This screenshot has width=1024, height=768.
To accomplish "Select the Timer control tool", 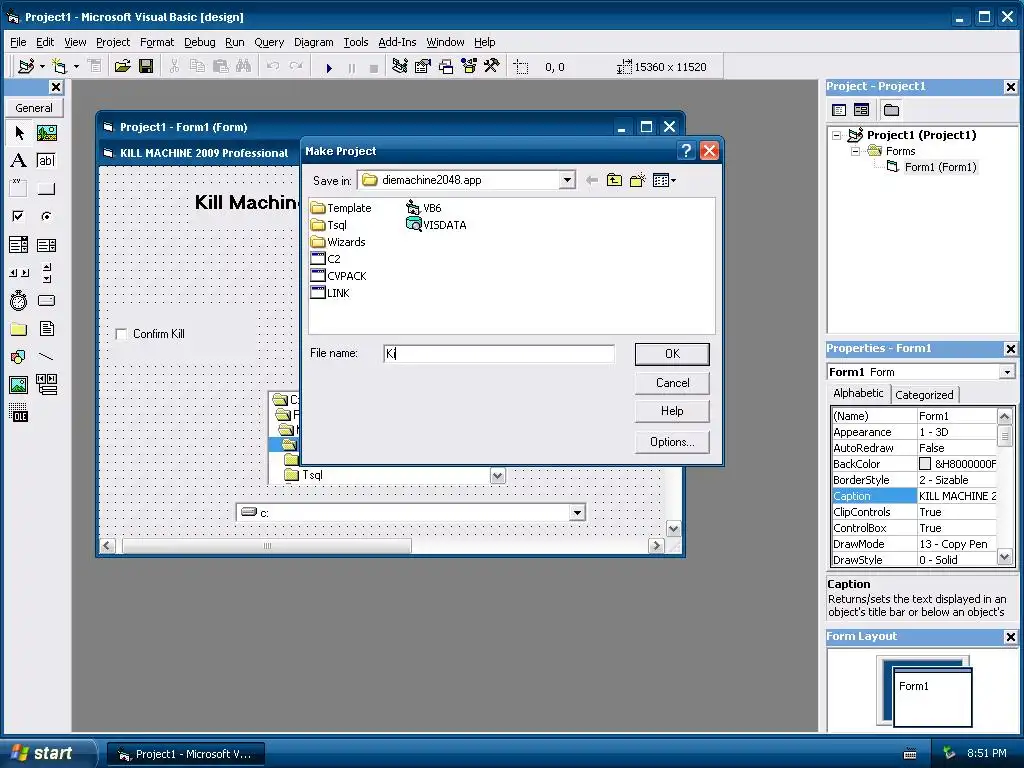I will point(19,300).
